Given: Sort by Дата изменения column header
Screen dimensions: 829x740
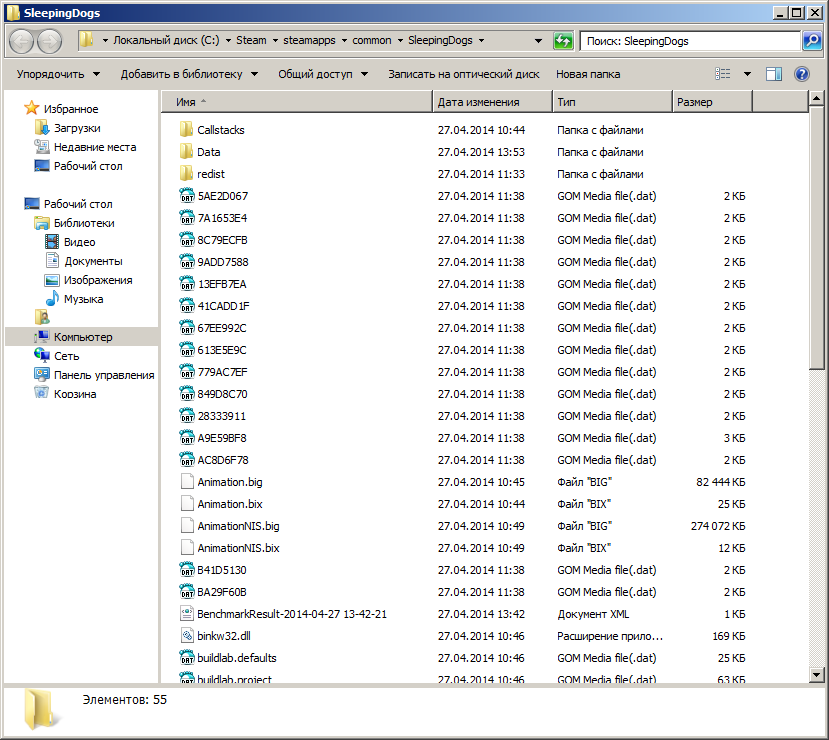Looking at the screenshot, I should click(492, 101).
